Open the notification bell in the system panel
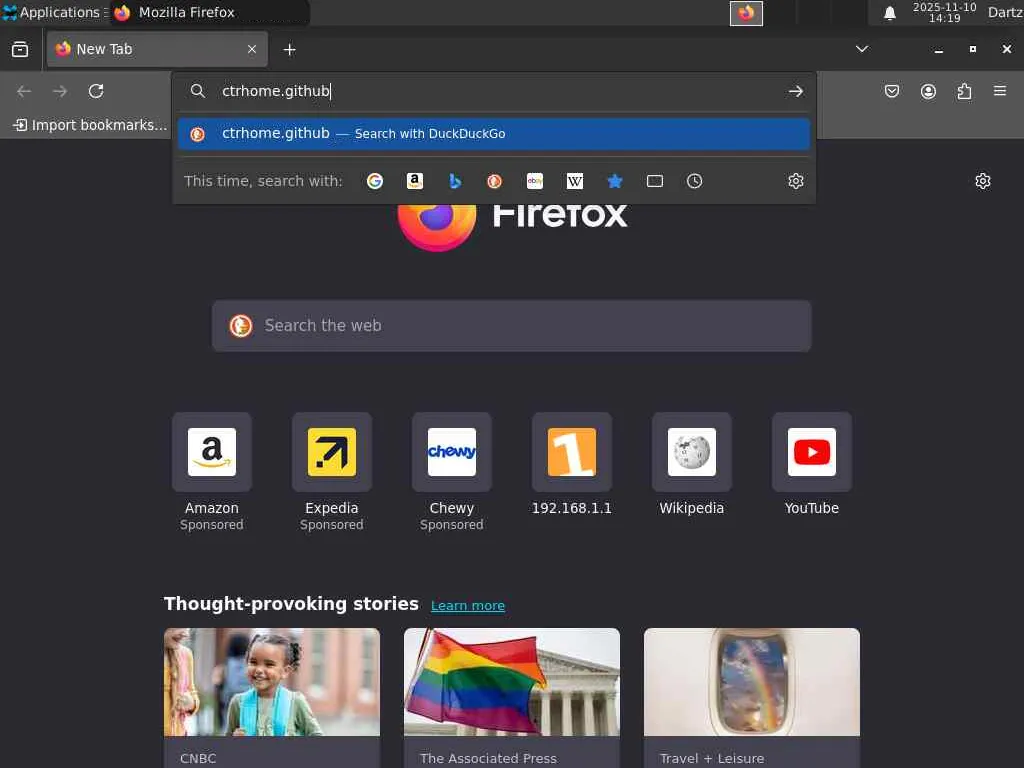The image size is (1024, 768). pos(889,13)
